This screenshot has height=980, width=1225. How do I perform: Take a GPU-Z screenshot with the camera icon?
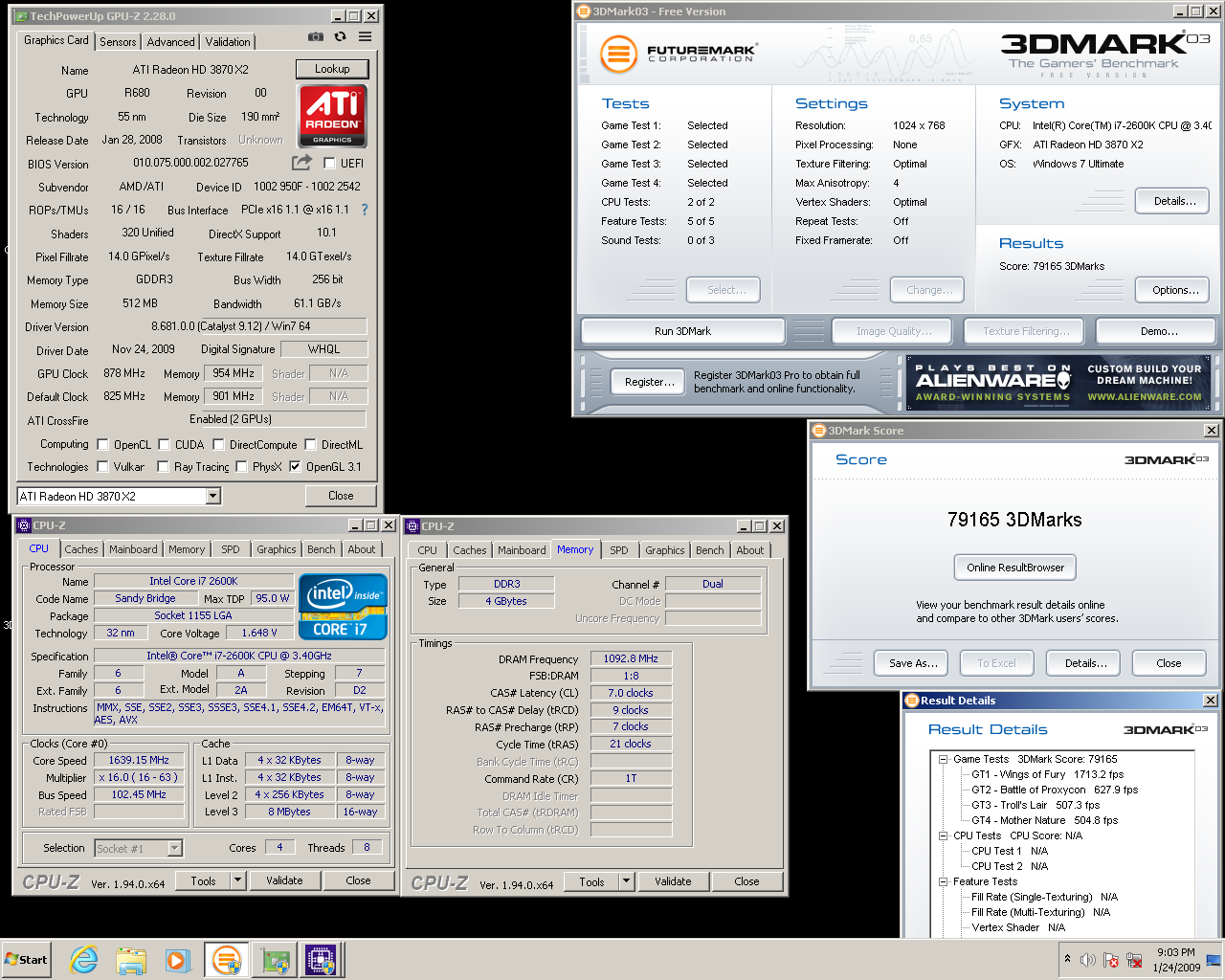[315, 36]
